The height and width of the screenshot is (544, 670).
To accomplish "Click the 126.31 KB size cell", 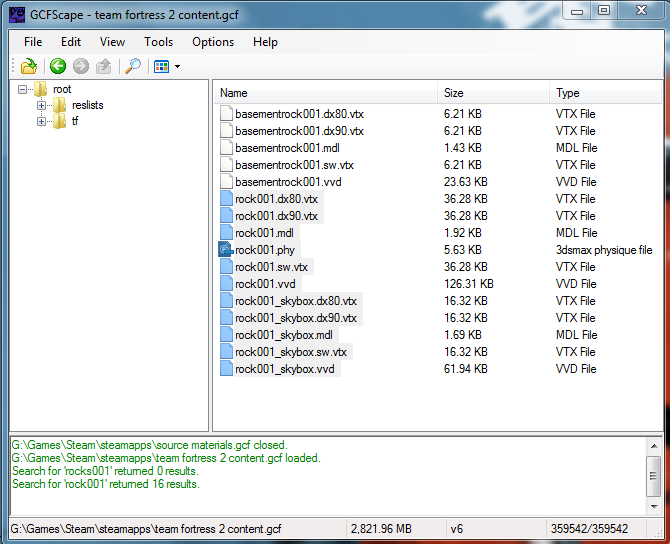I will (x=468, y=284).
